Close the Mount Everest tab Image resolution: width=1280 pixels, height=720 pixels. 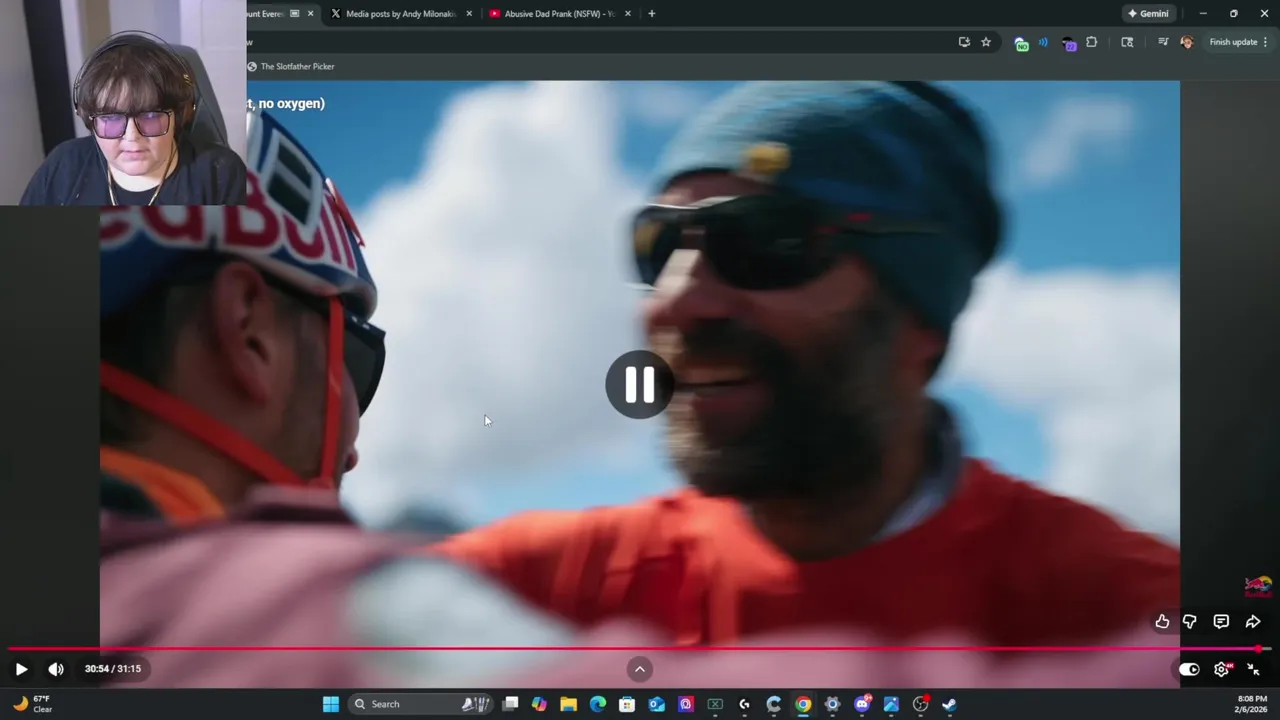tap(310, 14)
